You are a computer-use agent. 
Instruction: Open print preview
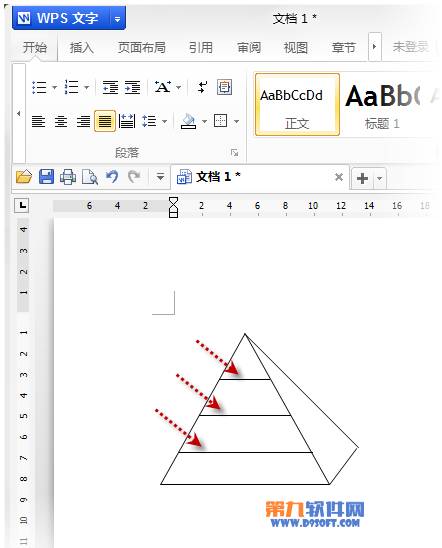click(90, 177)
